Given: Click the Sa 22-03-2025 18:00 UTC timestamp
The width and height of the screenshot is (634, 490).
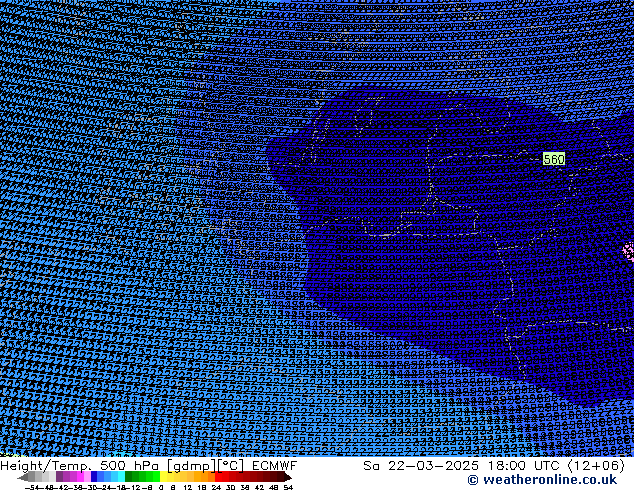Looking at the screenshot, I should click(461, 466).
